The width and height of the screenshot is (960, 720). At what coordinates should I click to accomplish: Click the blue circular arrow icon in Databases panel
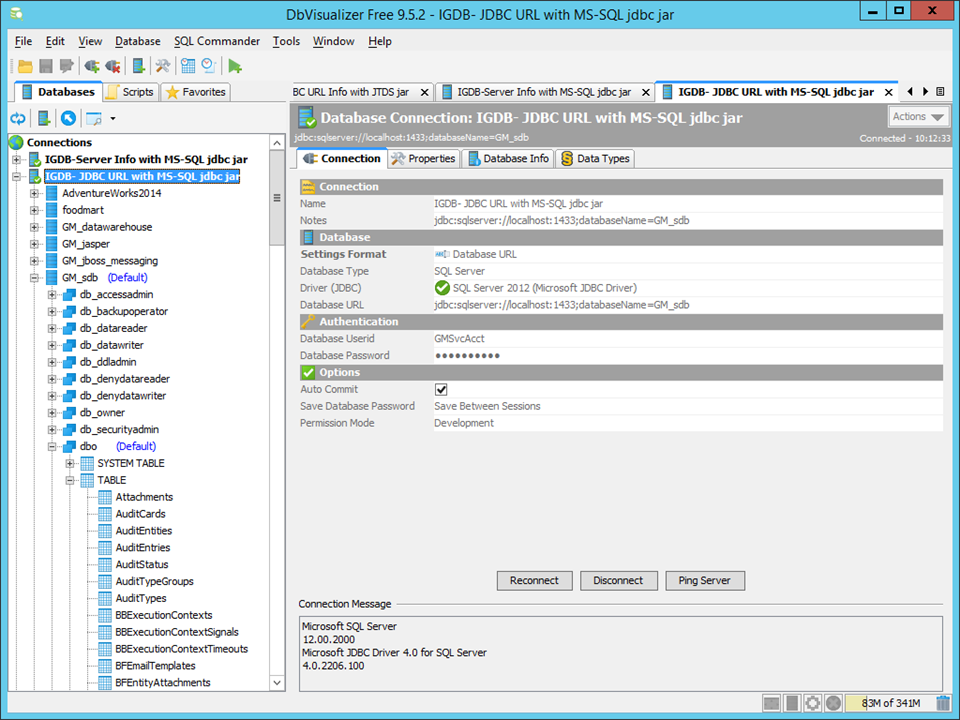(68, 118)
